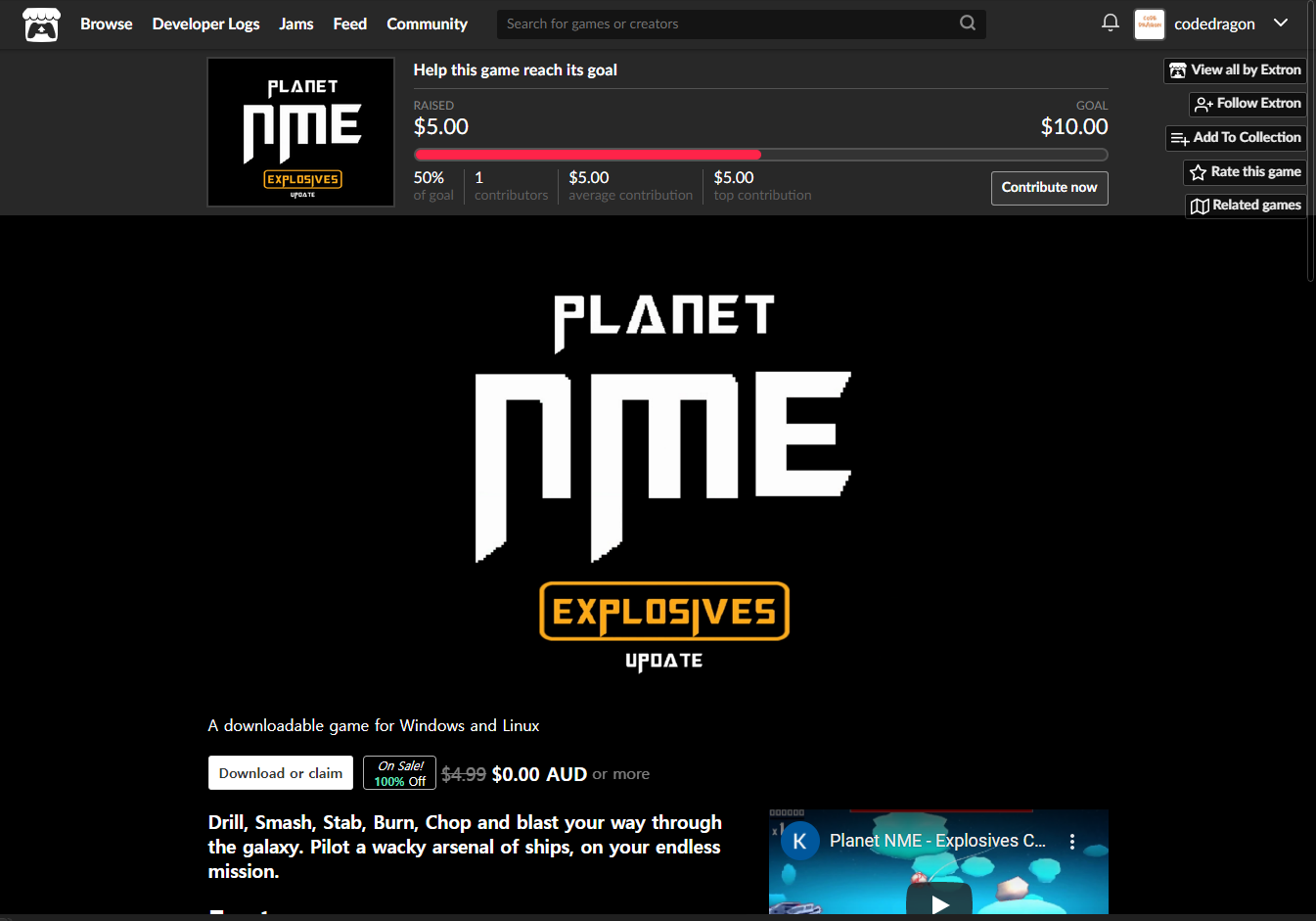Open the video title link

pos(937,841)
